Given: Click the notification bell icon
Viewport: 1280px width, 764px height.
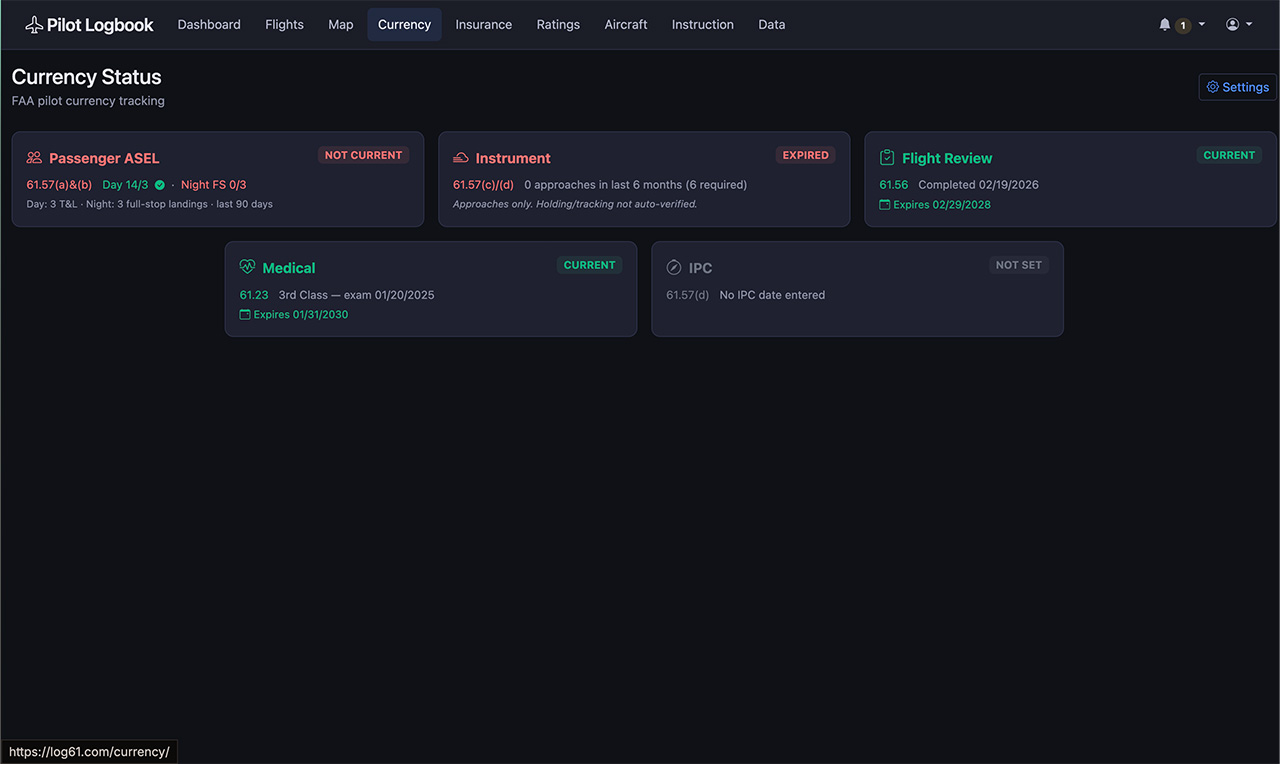Looking at the screenshot, I should [x=1164, y=25].
